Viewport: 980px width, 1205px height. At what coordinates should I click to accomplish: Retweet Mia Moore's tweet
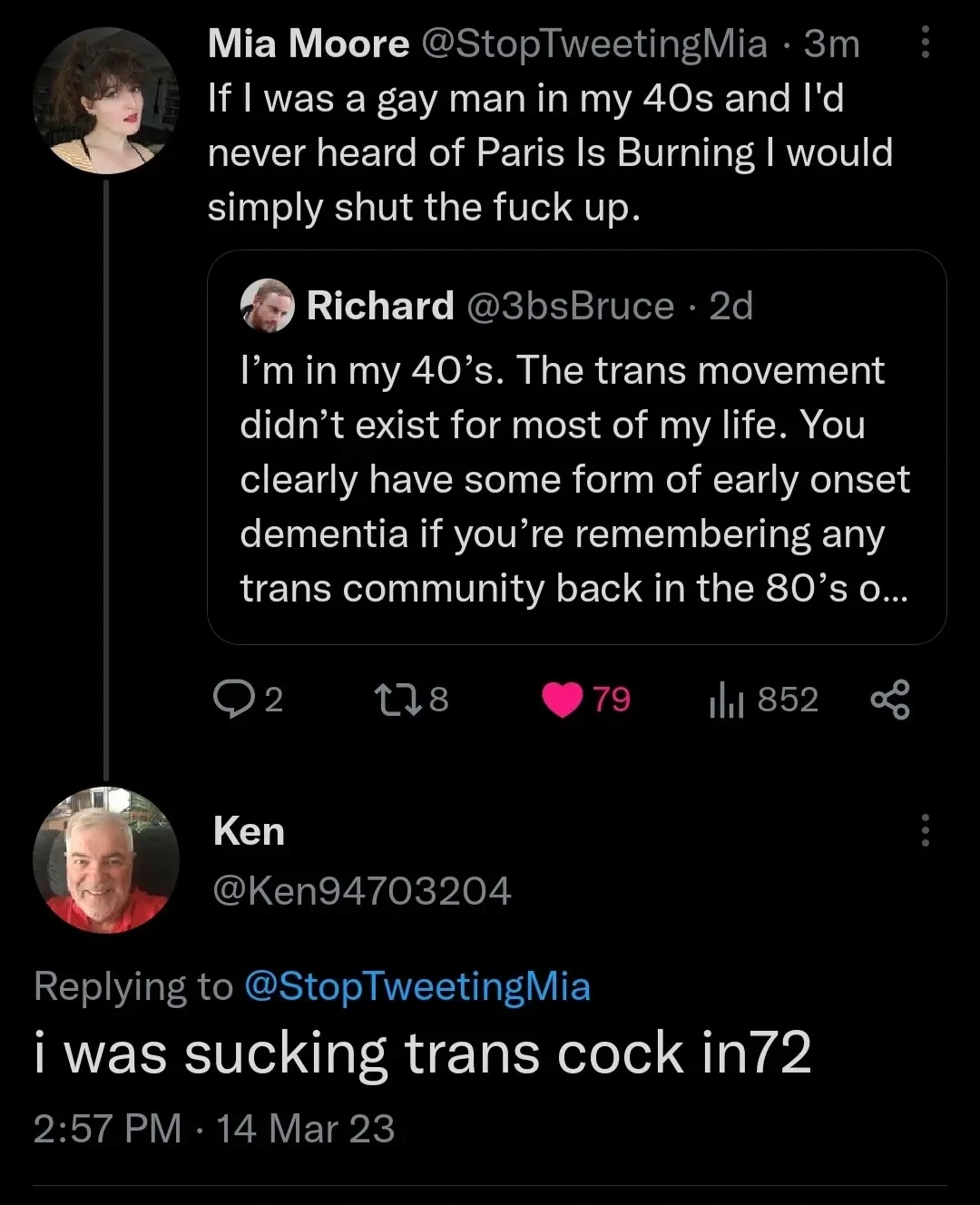[397, 700]
